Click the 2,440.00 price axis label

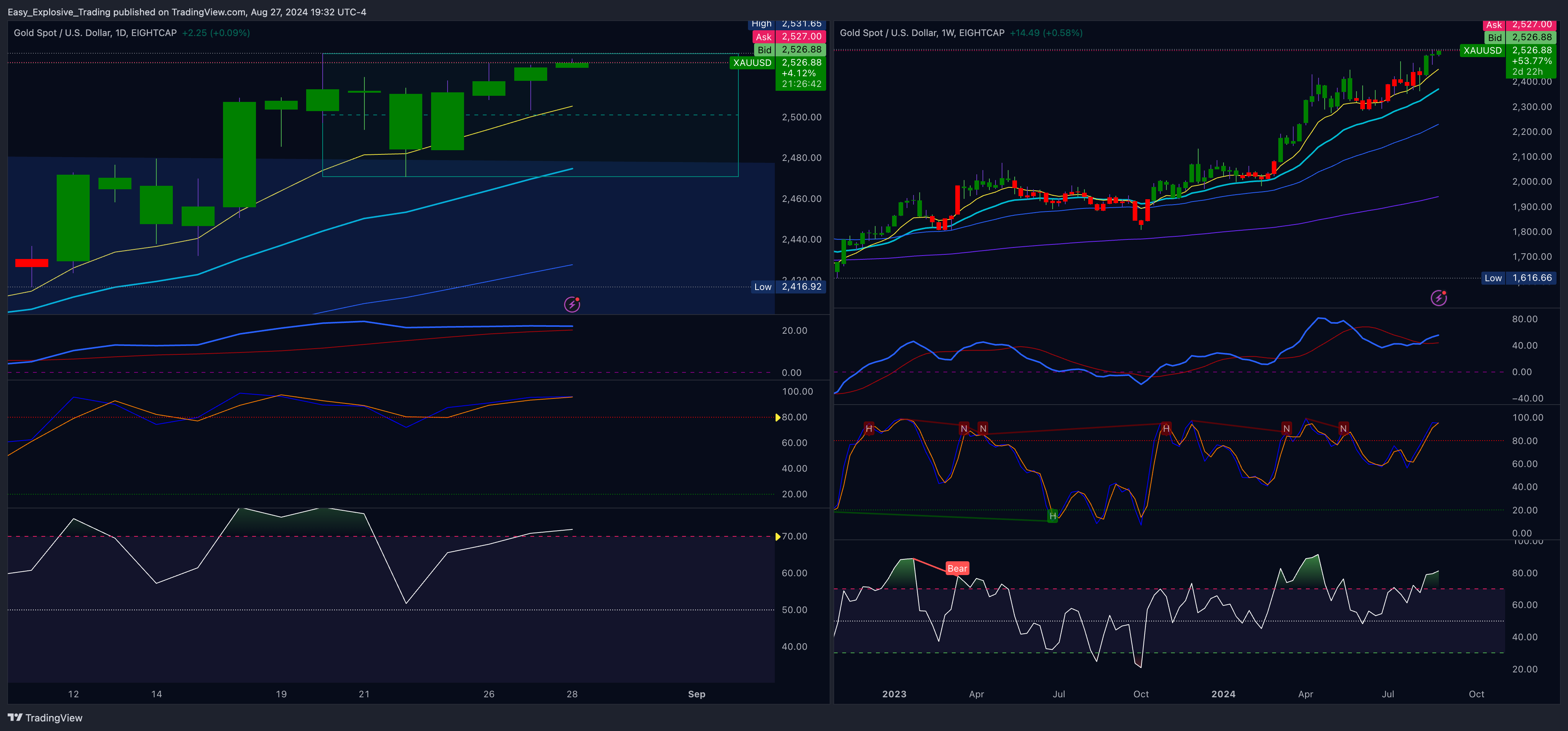(x=801, y=239)
